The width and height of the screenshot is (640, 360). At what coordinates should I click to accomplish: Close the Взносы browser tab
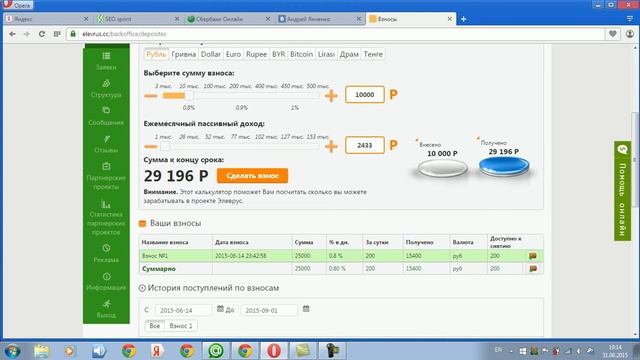click(x=449, y=19)
